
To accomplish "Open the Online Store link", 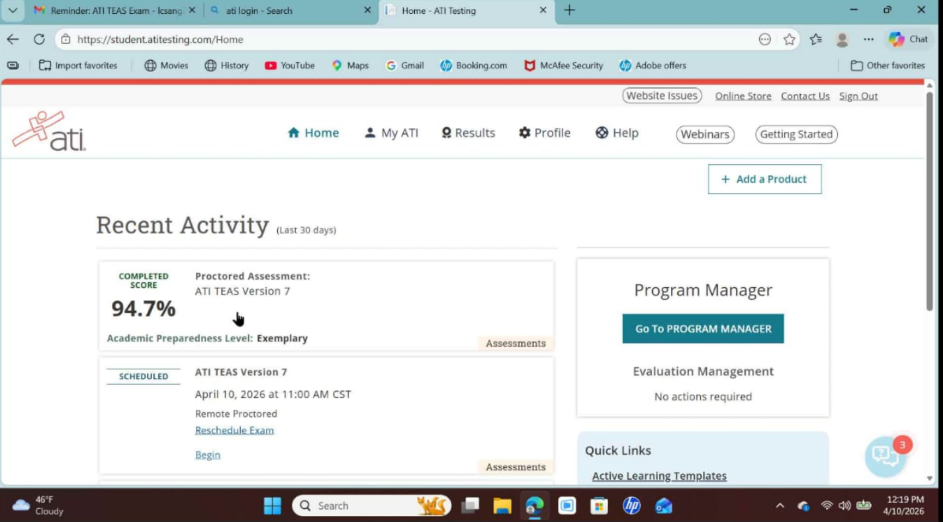I will pyautogui.click(x=743, y=96).
